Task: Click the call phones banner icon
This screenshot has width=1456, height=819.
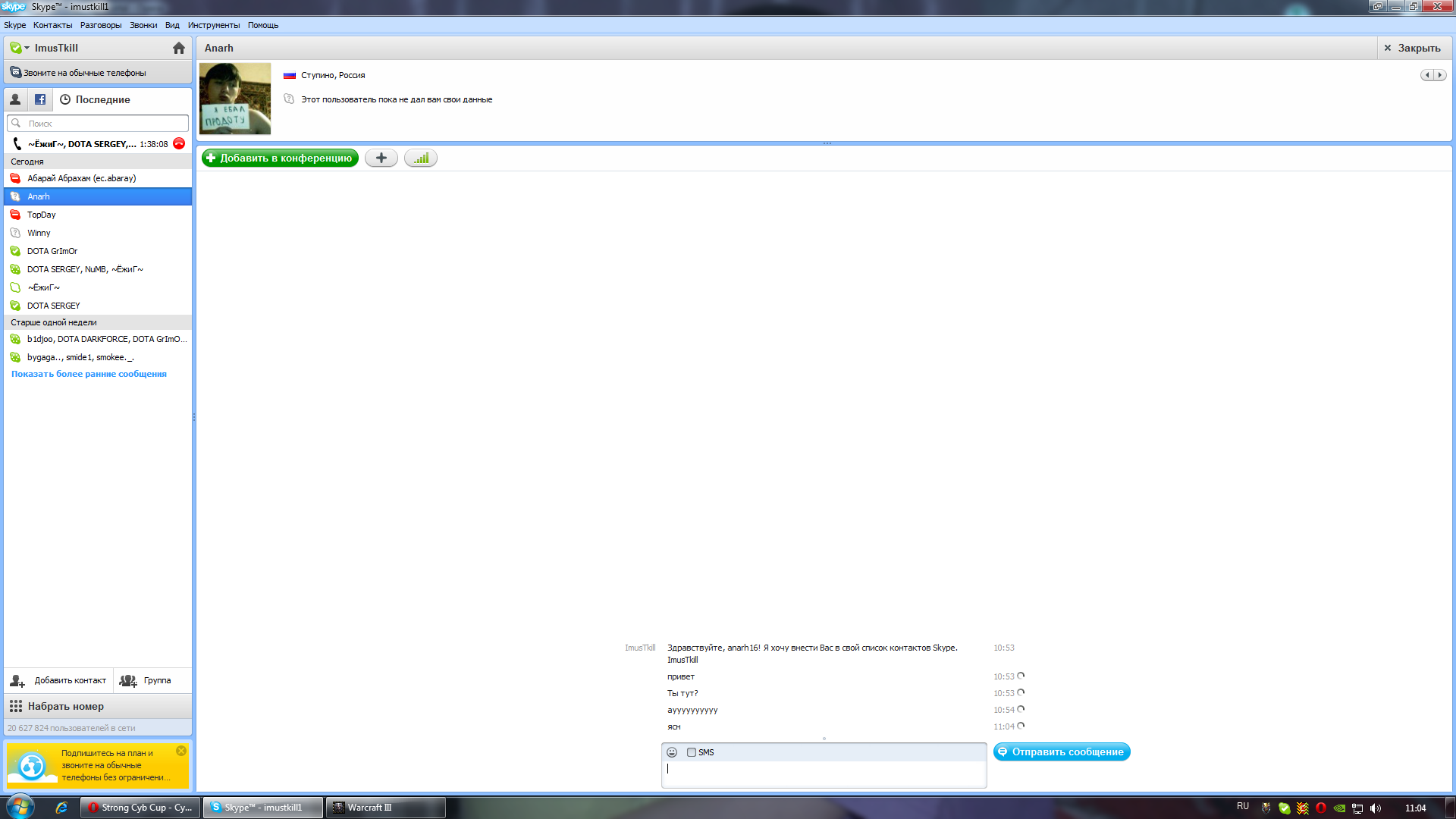Action: click(x=15, y=73)
